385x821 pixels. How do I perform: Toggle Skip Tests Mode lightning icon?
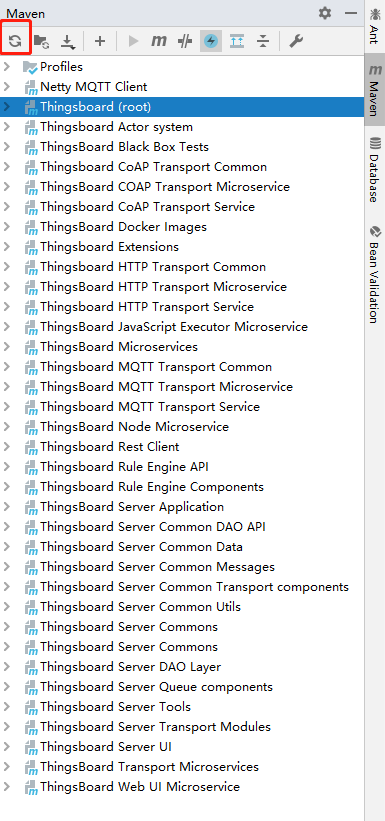pos(211,41)
